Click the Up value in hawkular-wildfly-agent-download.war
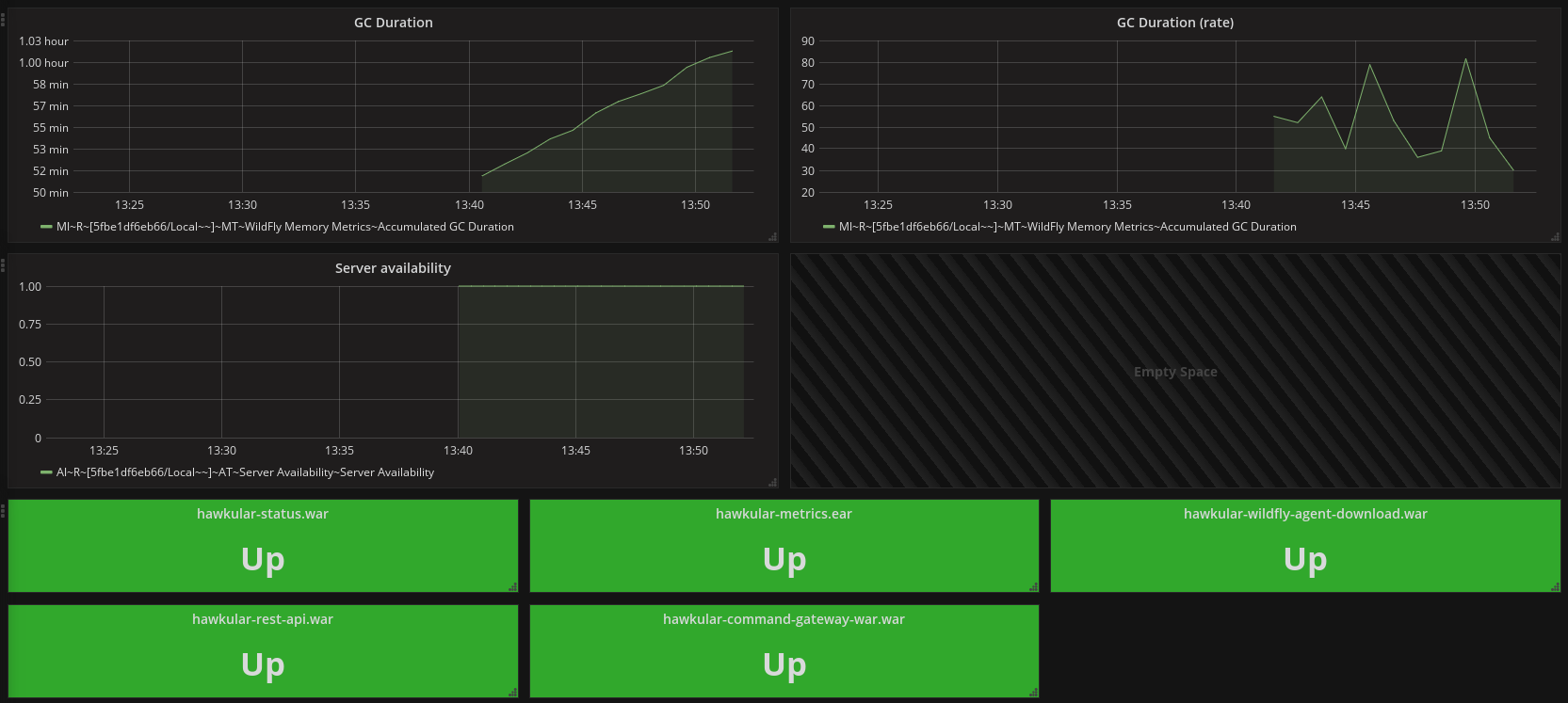The width and height of the screenshot is (1568, 703). pos(1305,560)
